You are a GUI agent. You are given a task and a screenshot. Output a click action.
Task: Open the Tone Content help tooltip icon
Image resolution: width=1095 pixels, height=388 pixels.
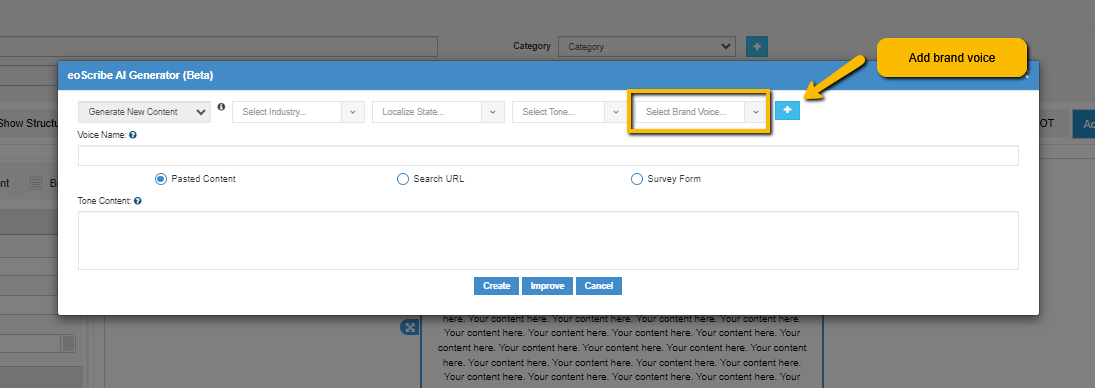(x=138, y=200)
